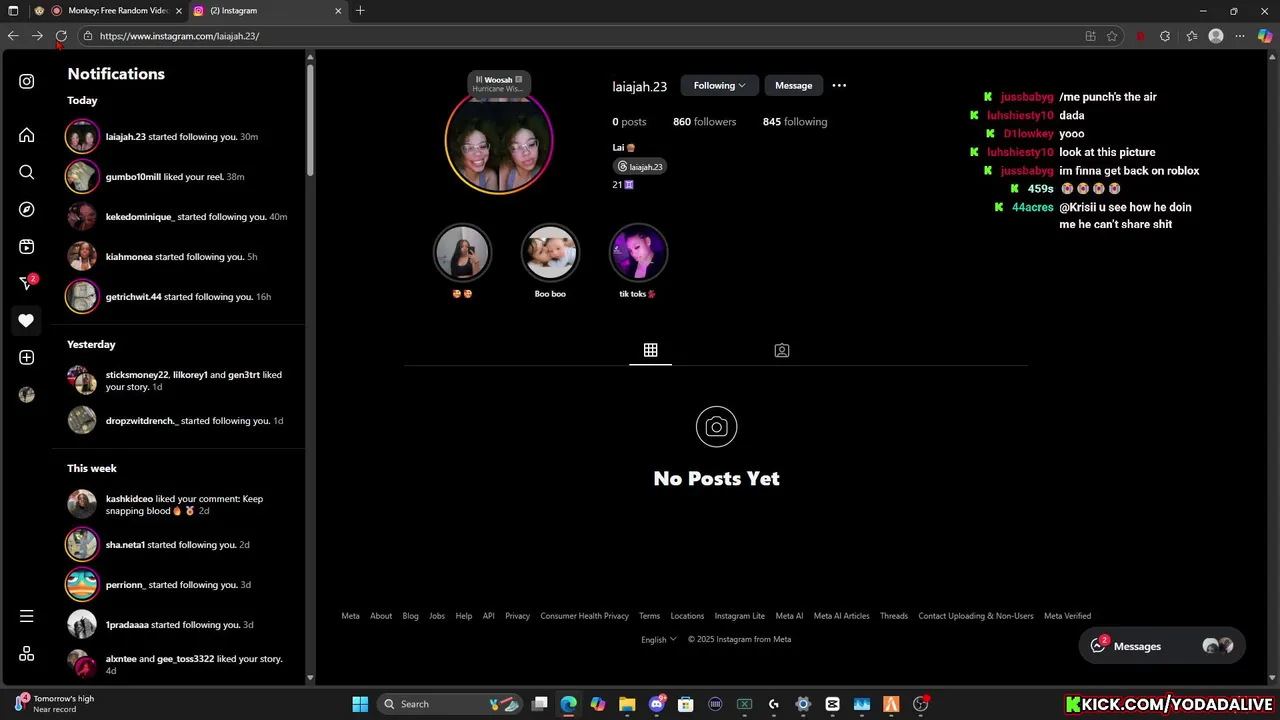
Task: Open a new browser tab
Action: [x=360, y=10]
